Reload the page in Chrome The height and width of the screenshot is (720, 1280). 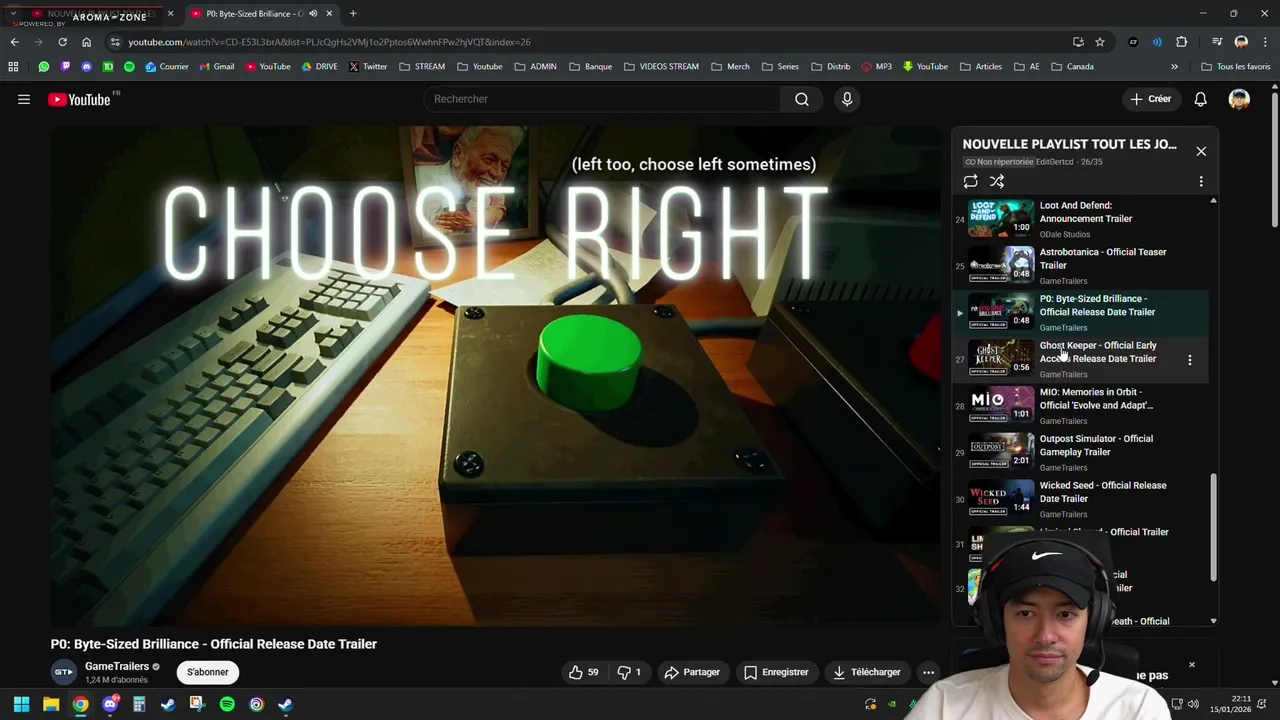pyautogui.click(x=62, y=42)
